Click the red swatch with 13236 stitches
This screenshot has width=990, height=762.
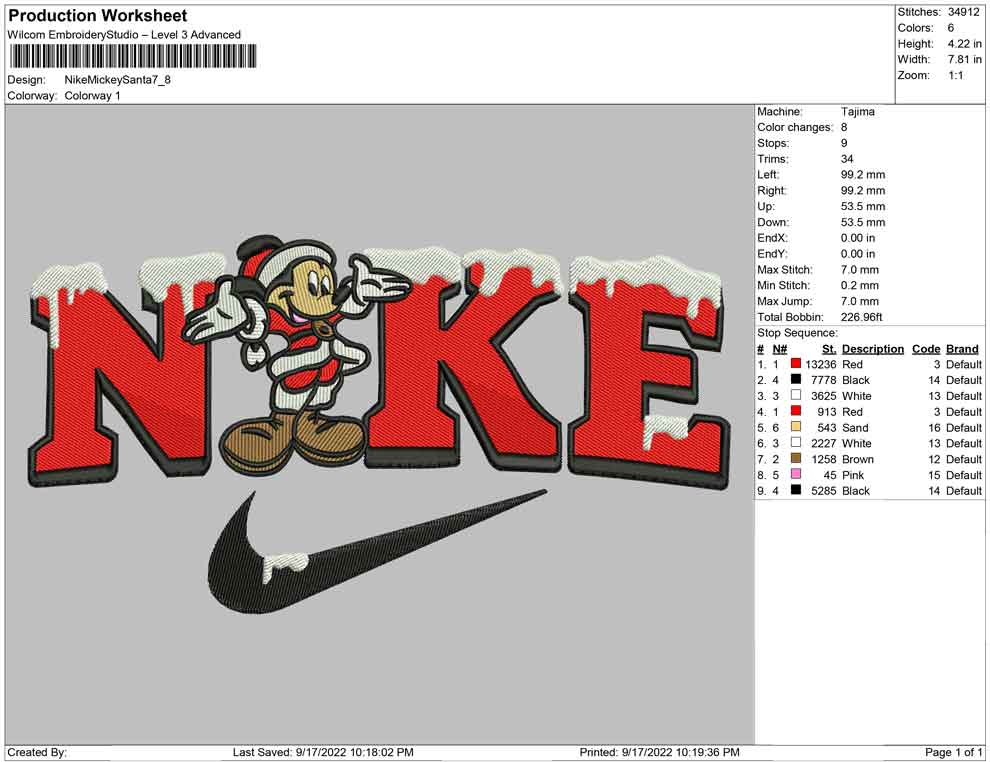tap(796, 364)
